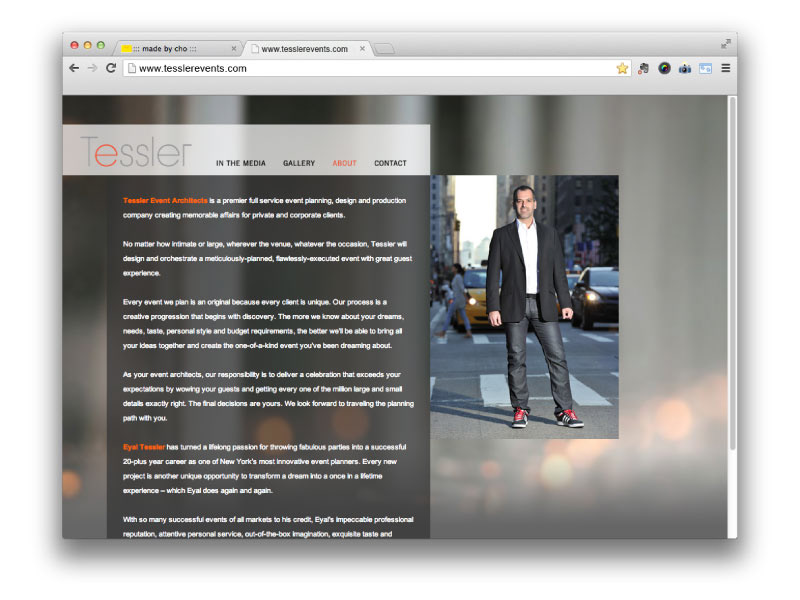Click the page vertical scrollbar thumb

pos(733,273)
